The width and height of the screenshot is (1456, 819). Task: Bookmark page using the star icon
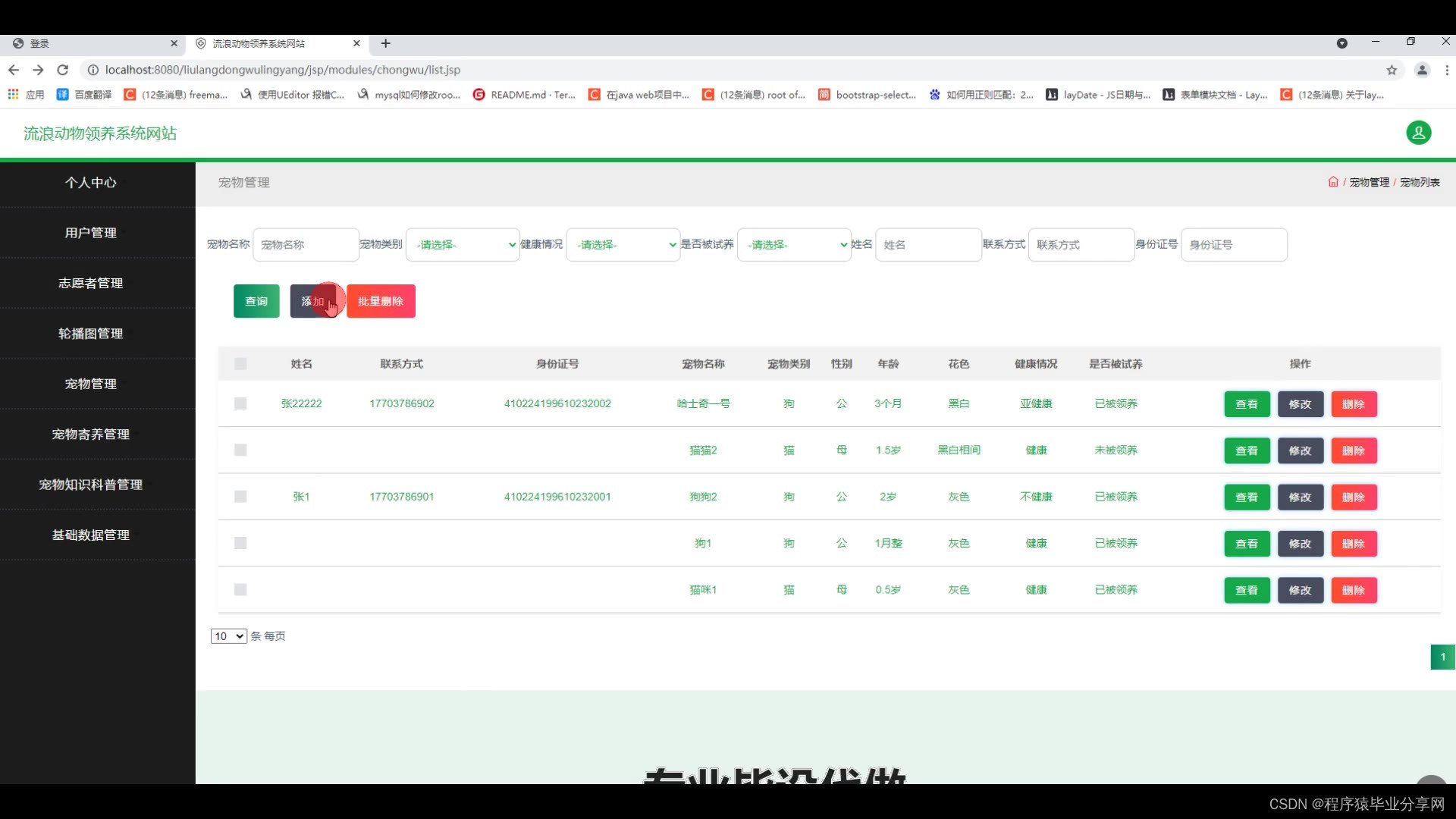pyautogui.click(x=1392, y=70)
